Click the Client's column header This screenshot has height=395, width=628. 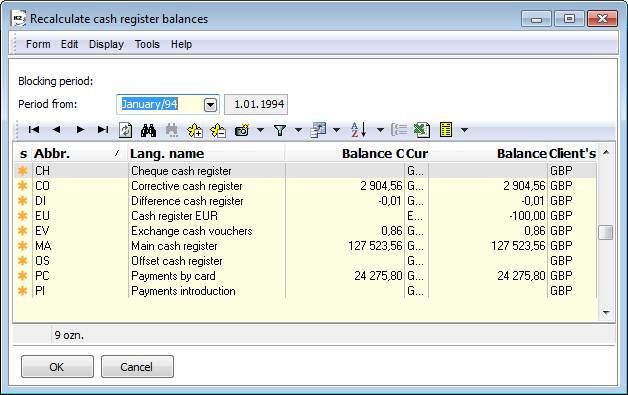[572, 153]
